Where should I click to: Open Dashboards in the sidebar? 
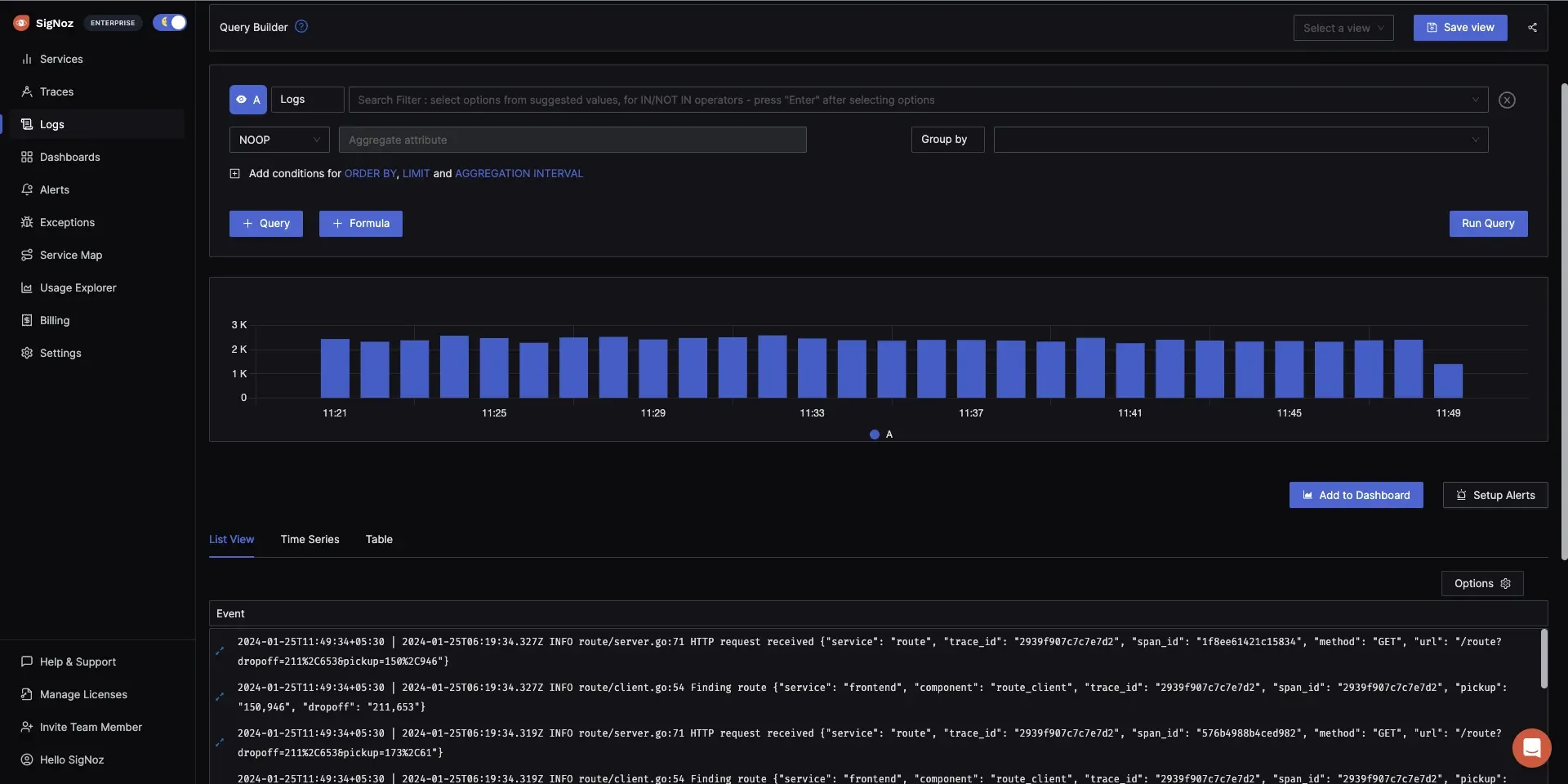pos(69,157)
